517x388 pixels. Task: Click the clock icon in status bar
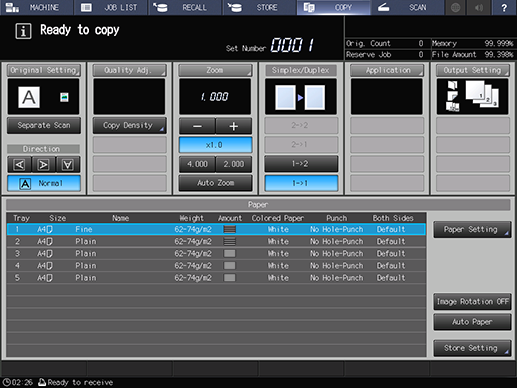[7, 382]
